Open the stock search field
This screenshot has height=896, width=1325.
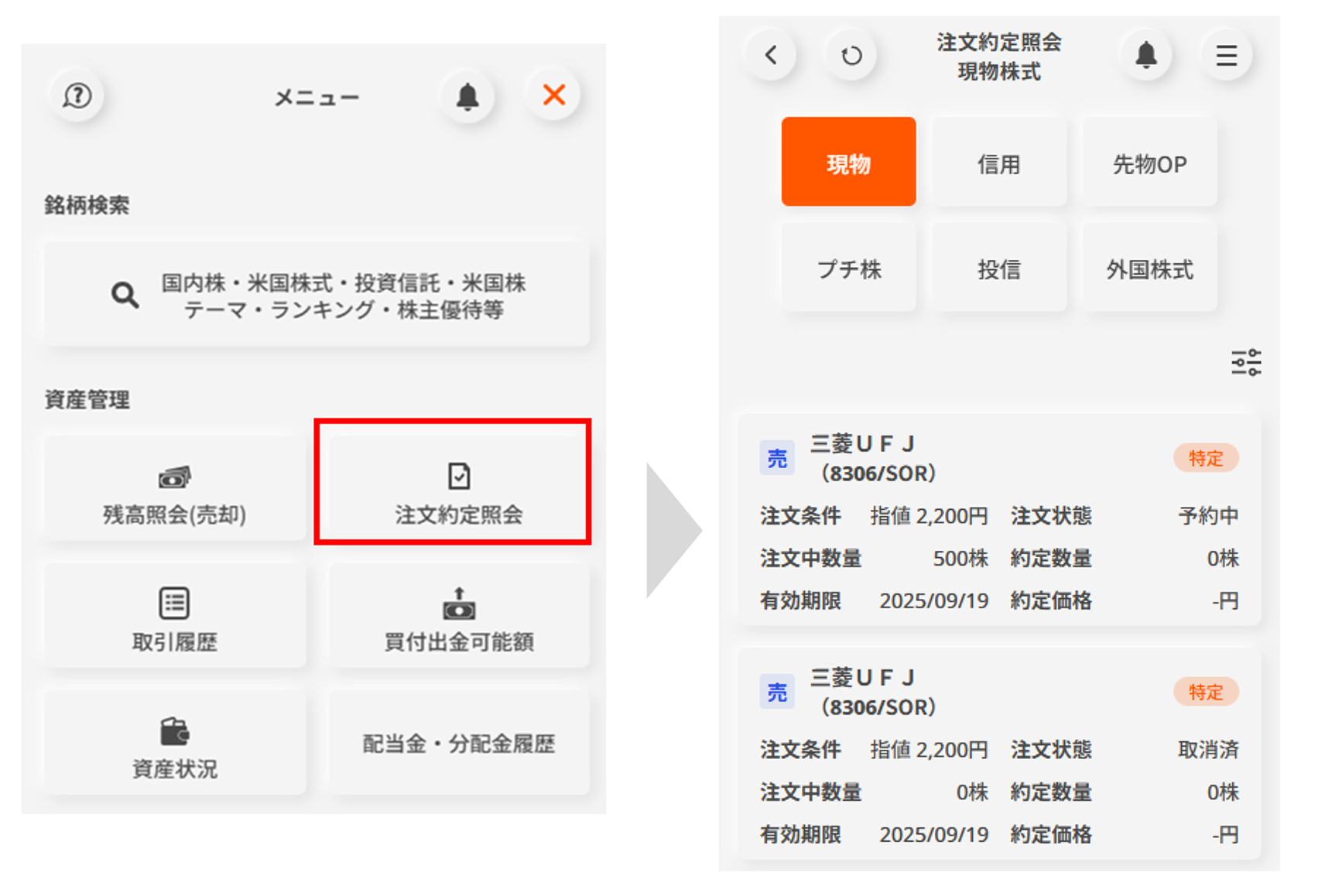coord(317,296)
